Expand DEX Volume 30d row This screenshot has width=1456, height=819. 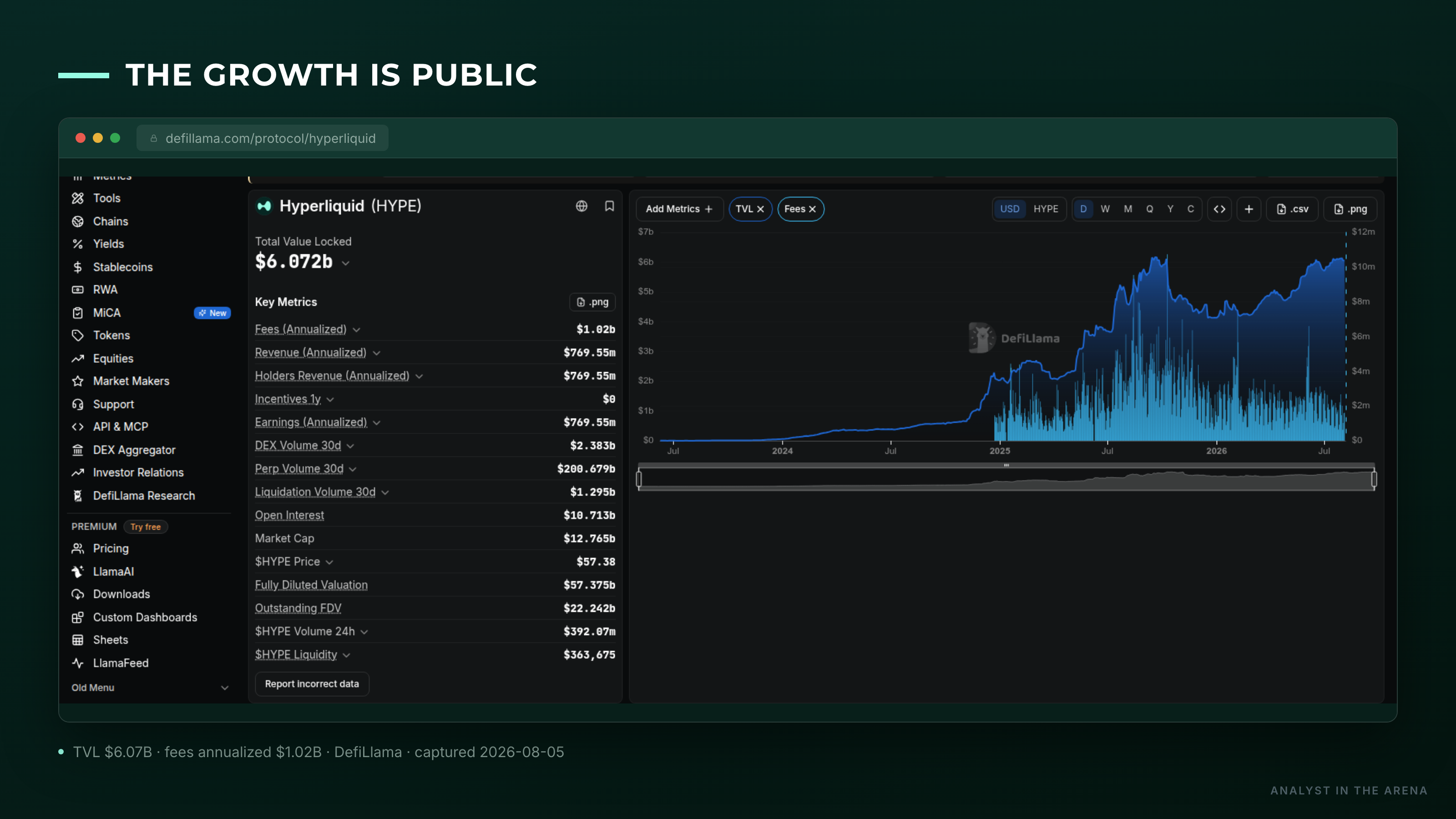(350, 445)
